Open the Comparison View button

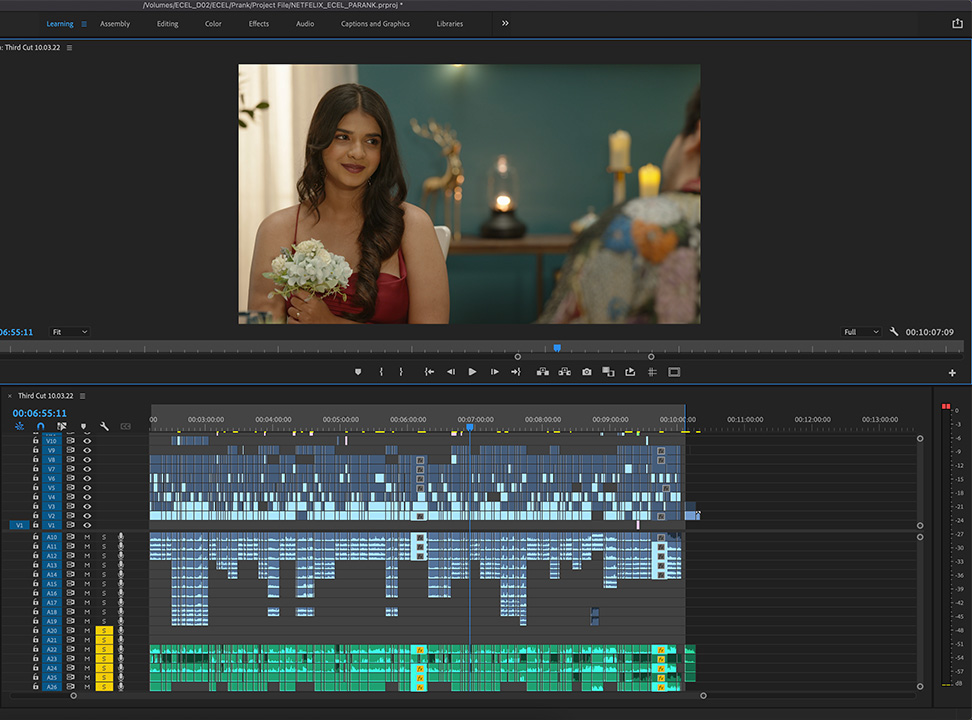pyautogui.click(x=608, y=372)
